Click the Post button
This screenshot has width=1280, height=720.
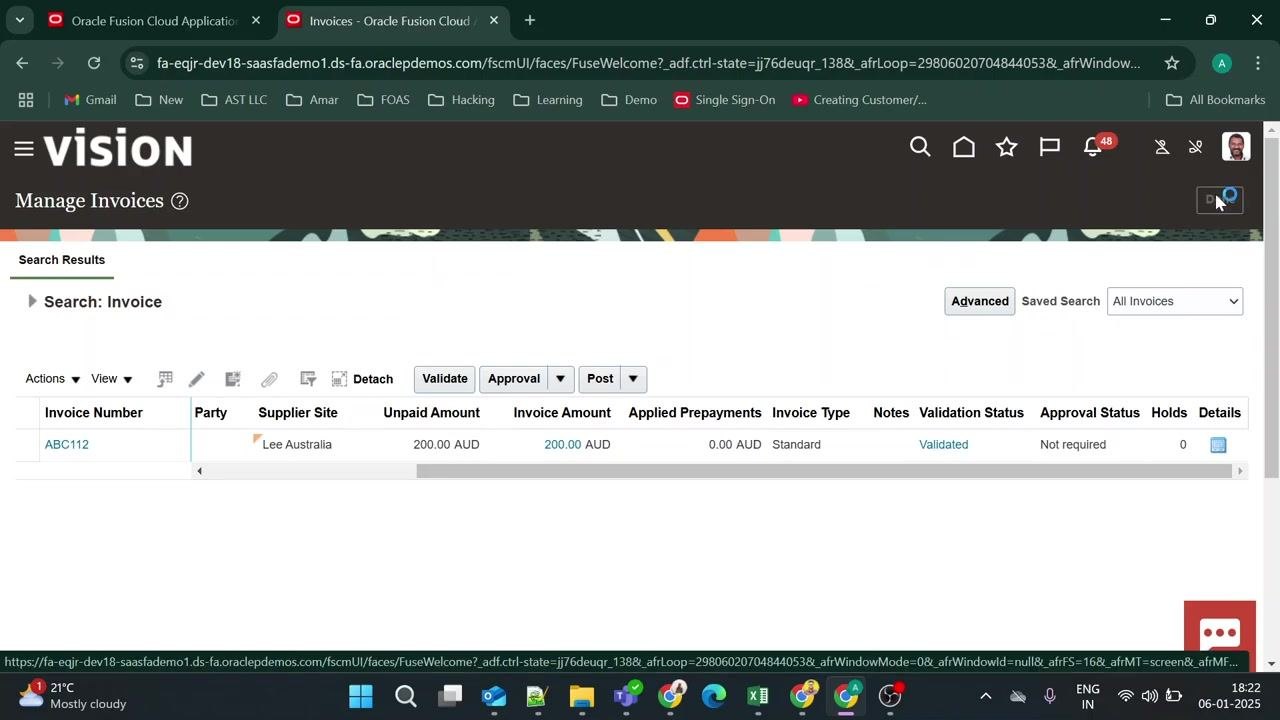pyautogui.click(x=600, y=379)
